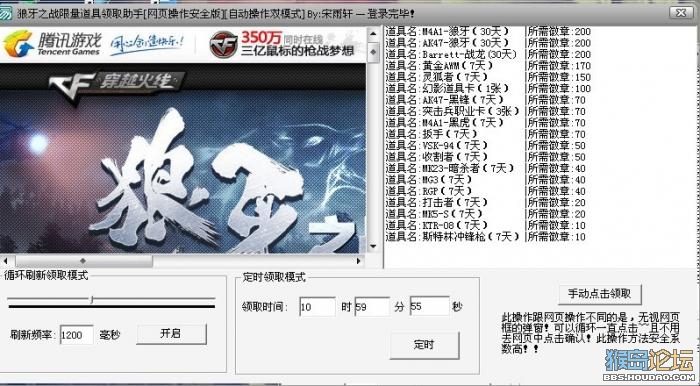The width and height of the screenshot is (700, 386).
Task: Click the hour field showing 10
Action: [317, 307]
